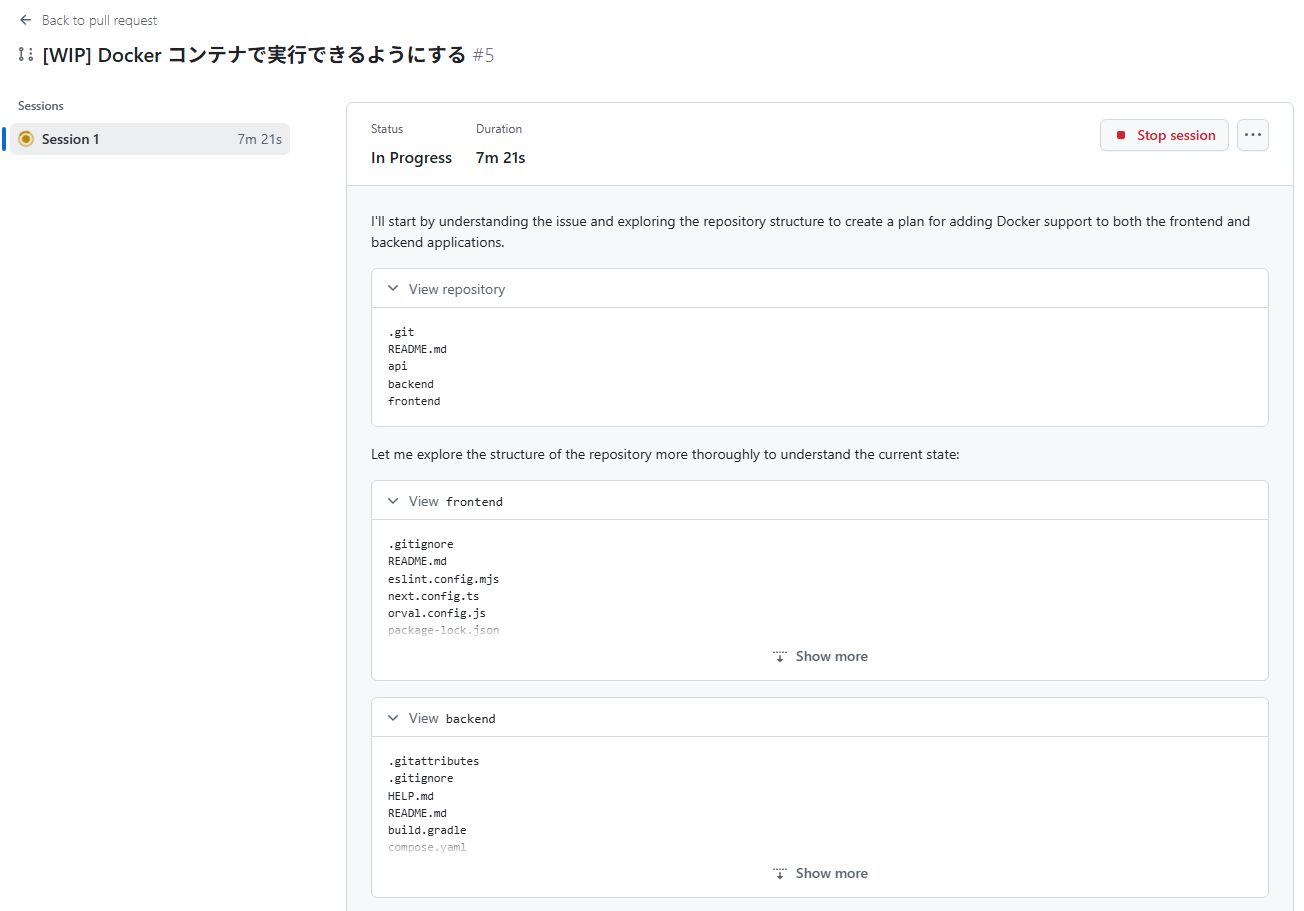The height and width of the screenshot is (911, 1304).
Task: Click the back arrow icon
Action: coord(26,20)
